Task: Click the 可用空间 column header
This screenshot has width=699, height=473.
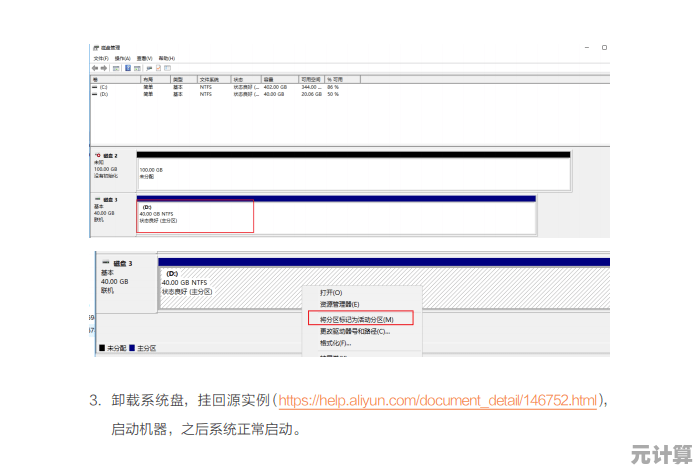Action: (311, 79)
